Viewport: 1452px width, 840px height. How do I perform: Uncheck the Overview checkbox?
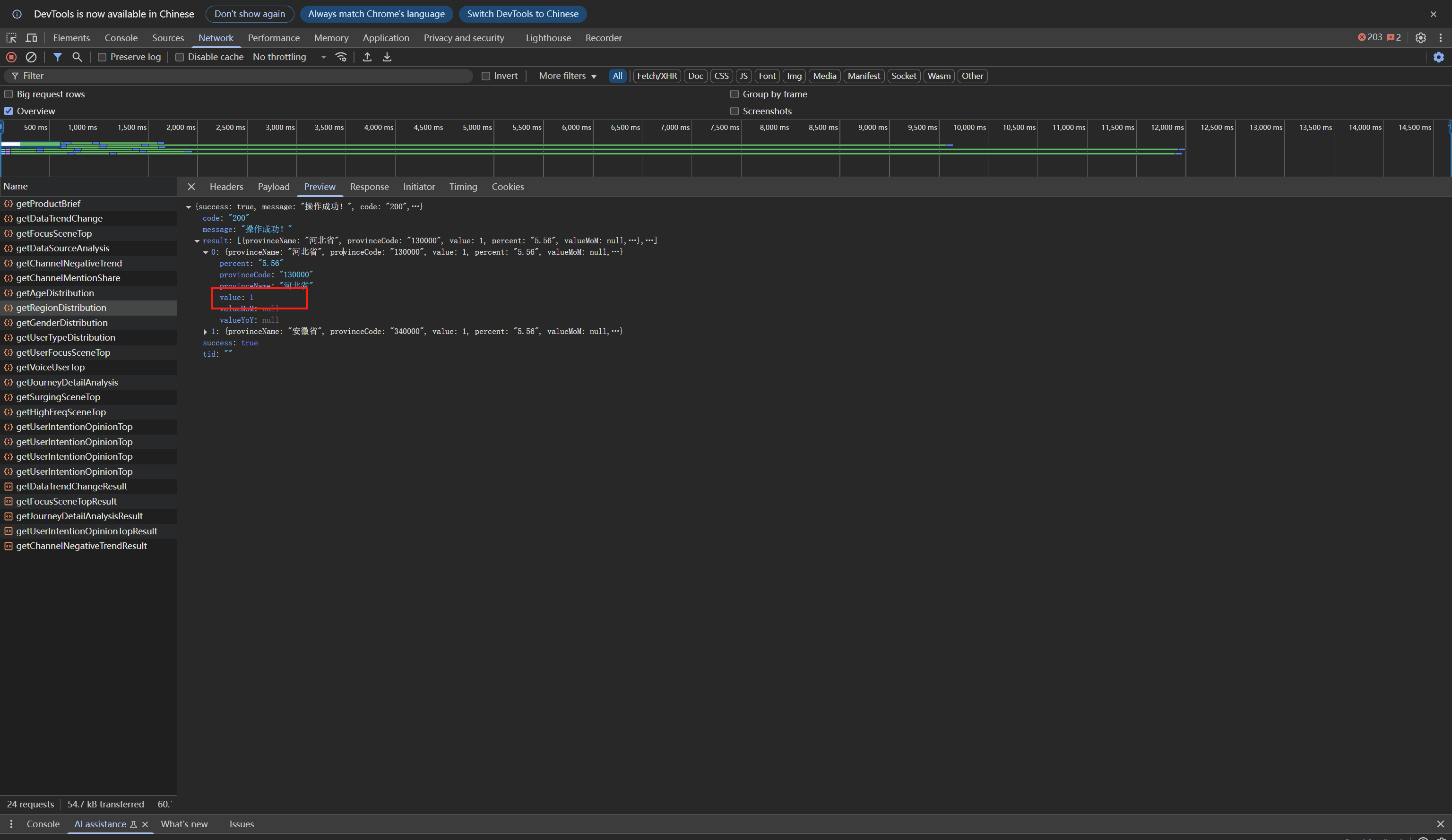click(x=9, y=111)
